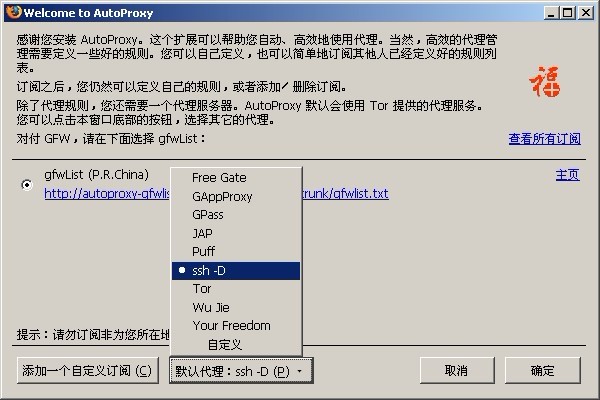
Task: Pick Your Freedom proxy option
Action: 236,326
